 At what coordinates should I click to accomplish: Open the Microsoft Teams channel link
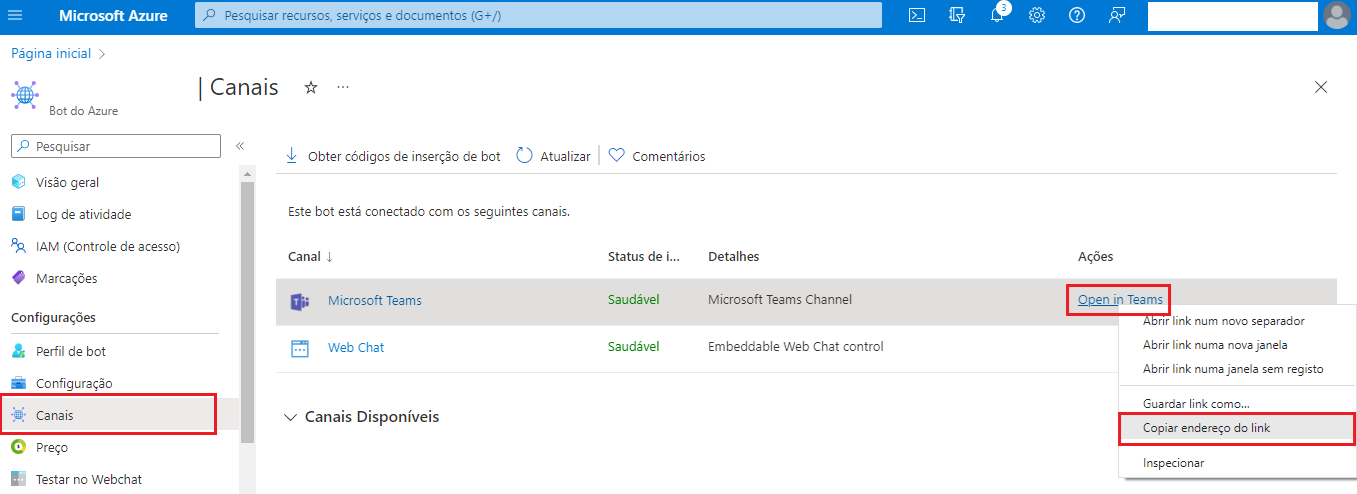tap(375, 300)
